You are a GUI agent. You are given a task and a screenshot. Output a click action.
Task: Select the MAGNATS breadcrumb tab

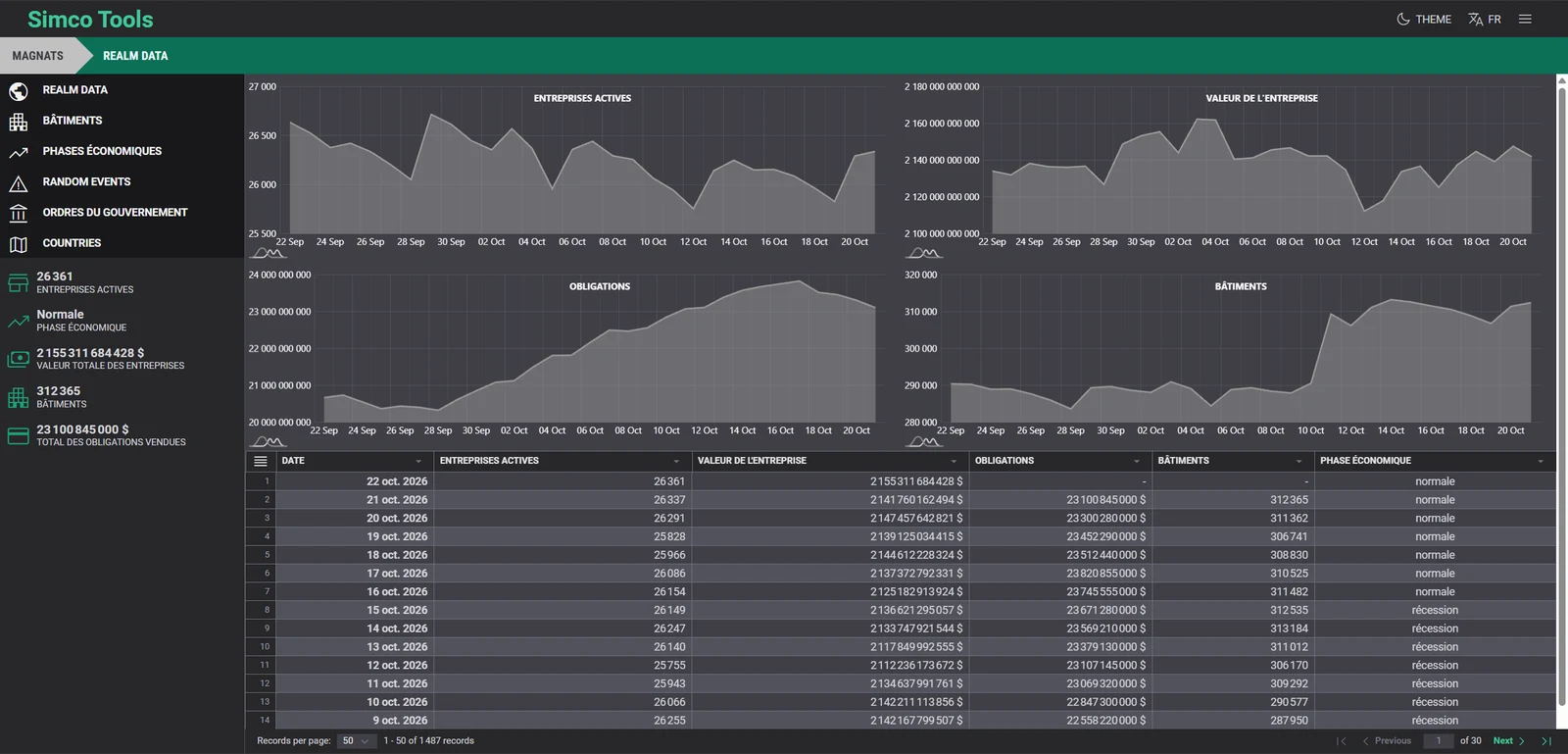[x=38, y=56]
